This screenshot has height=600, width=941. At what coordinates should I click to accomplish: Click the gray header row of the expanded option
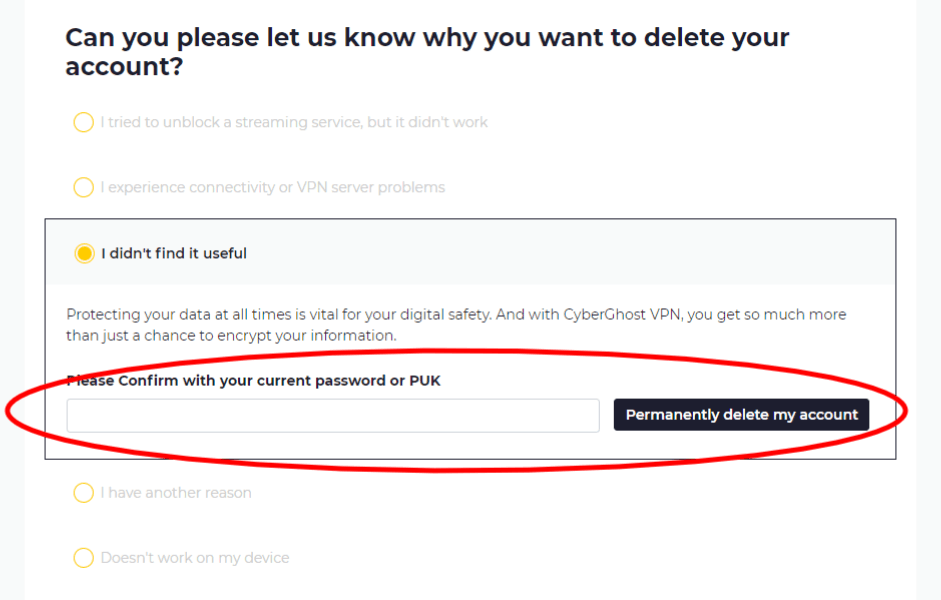point(470,252)
